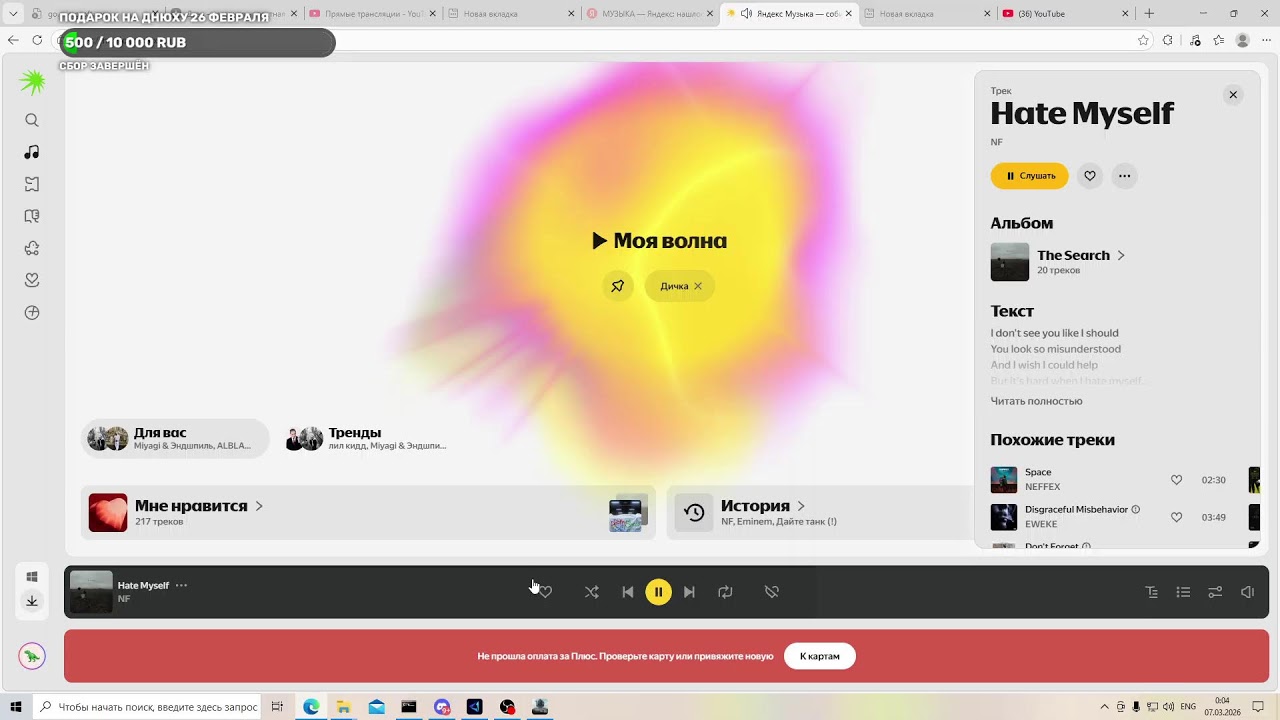Like the track Space by NEFFEX
This screenshot has width=1280, height=720.
[x=1177, y=480]
